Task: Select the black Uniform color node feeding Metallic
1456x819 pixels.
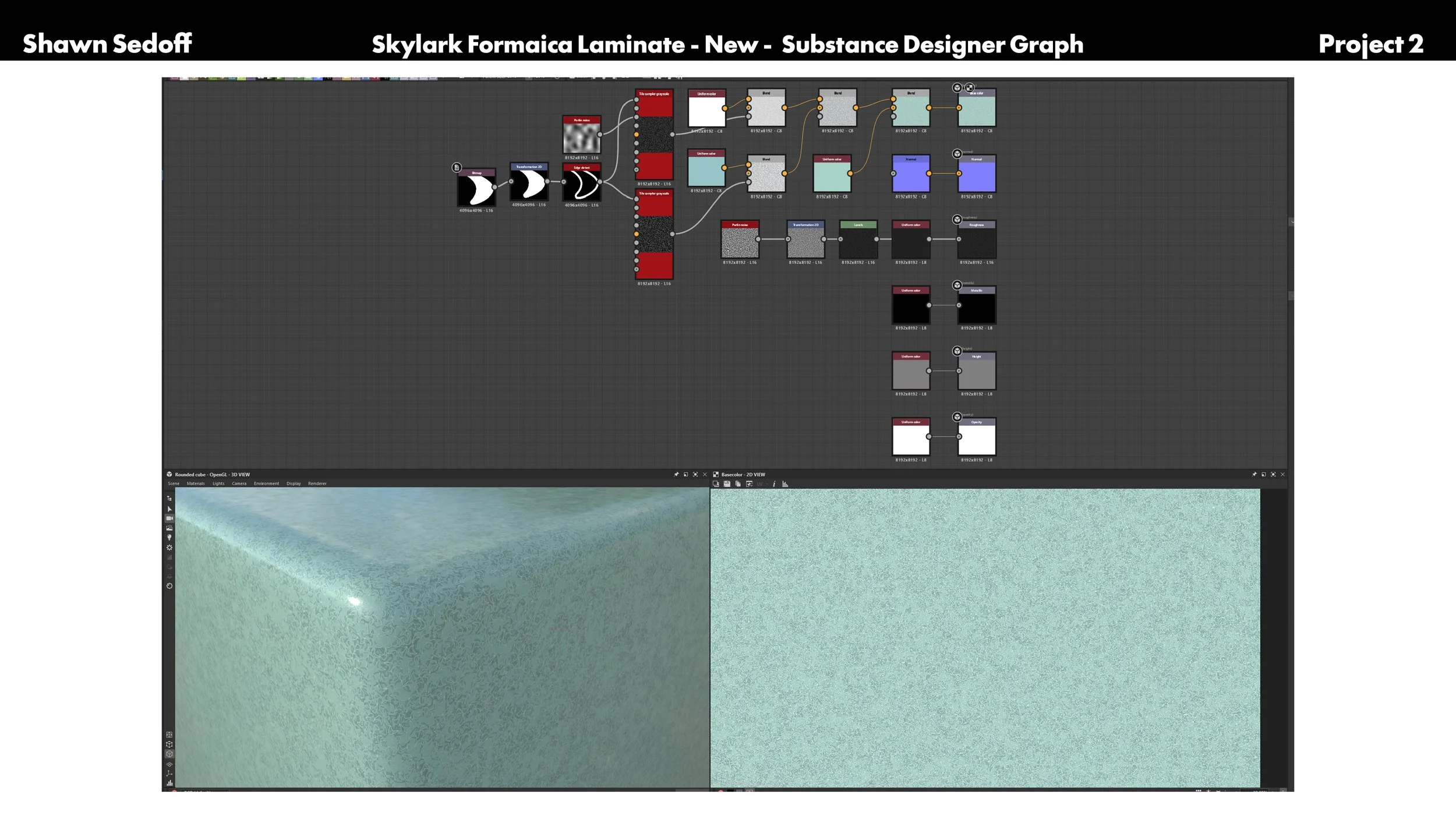Action: [x=911, y=305]
